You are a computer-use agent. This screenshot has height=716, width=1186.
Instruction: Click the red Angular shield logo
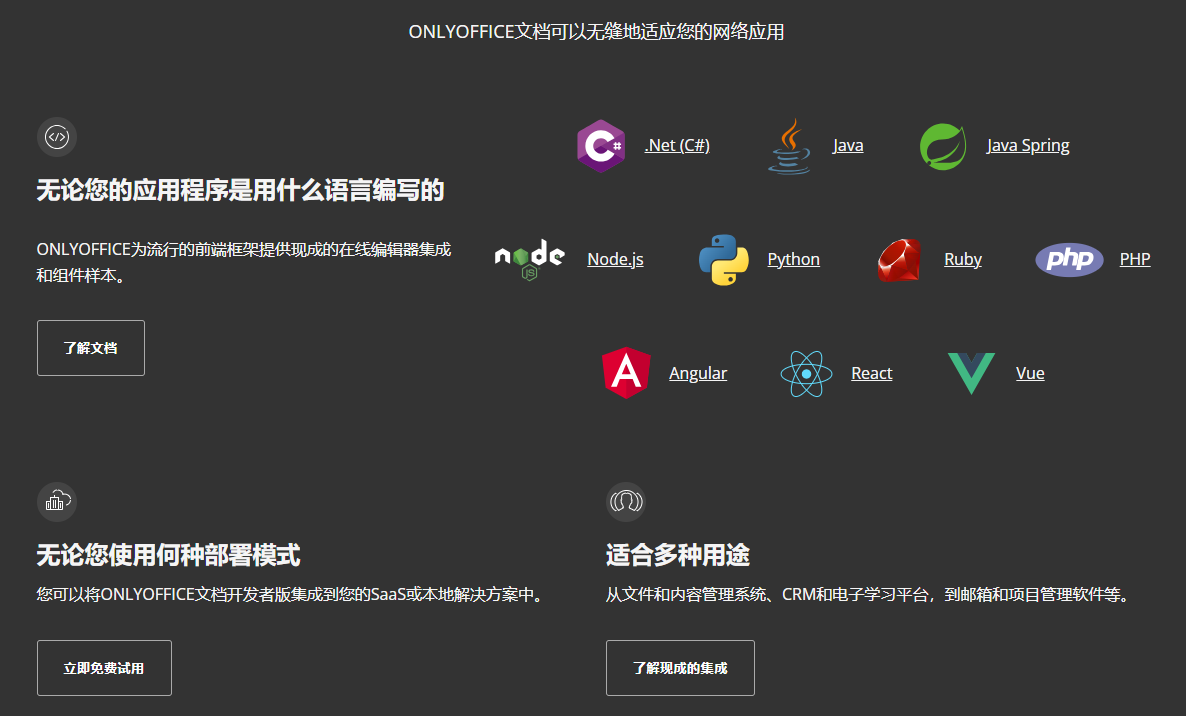click(x=626, y=373)
